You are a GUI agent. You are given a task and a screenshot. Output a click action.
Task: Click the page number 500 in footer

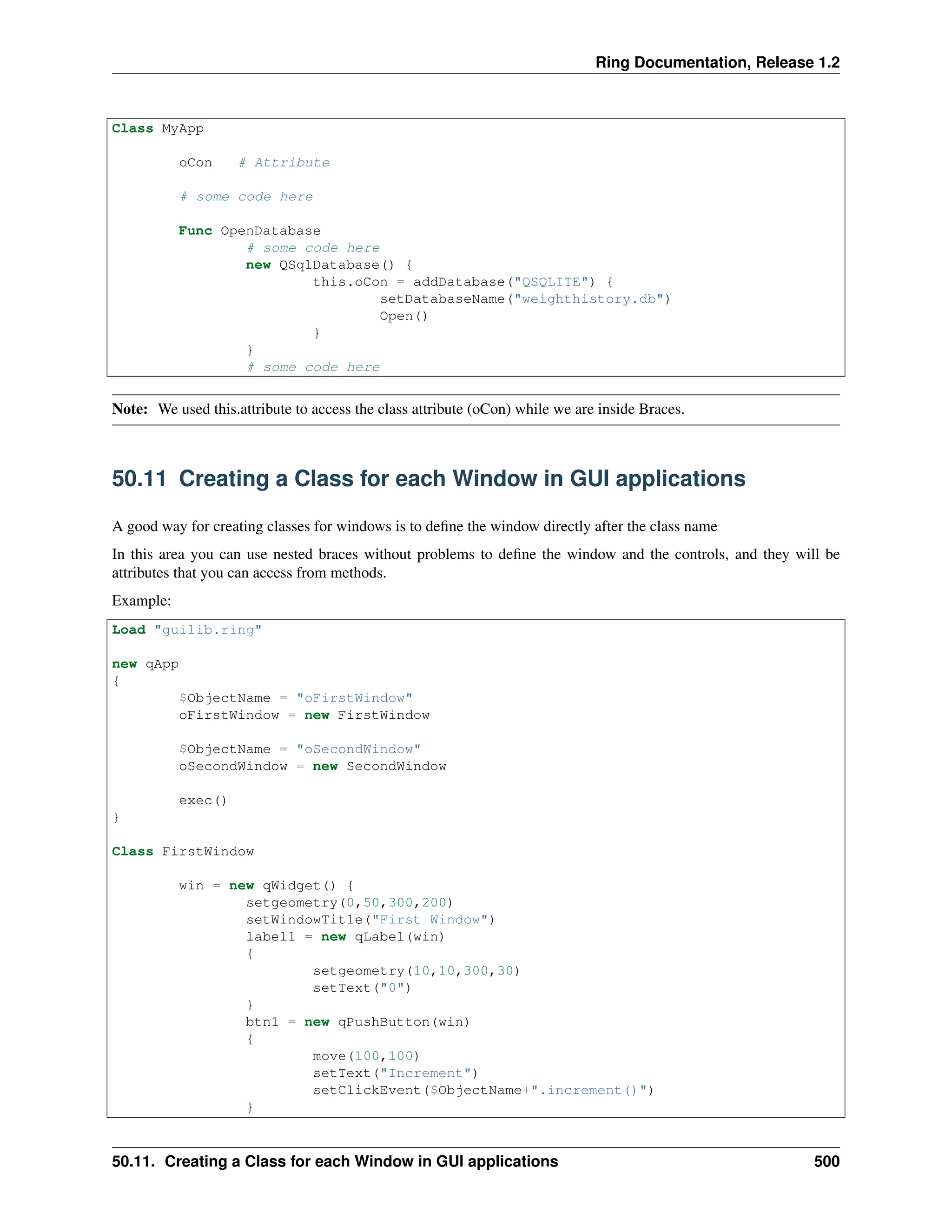pos(826,1161)
